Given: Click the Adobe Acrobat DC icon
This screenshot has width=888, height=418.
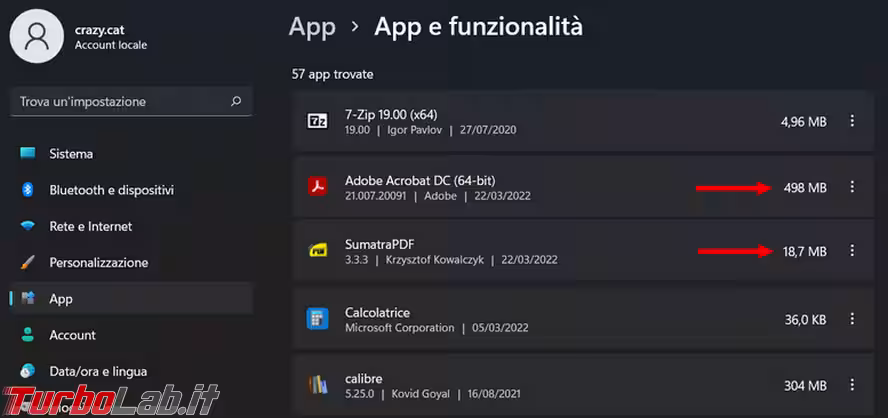Looking at the screenshot, I should point(317,187).
